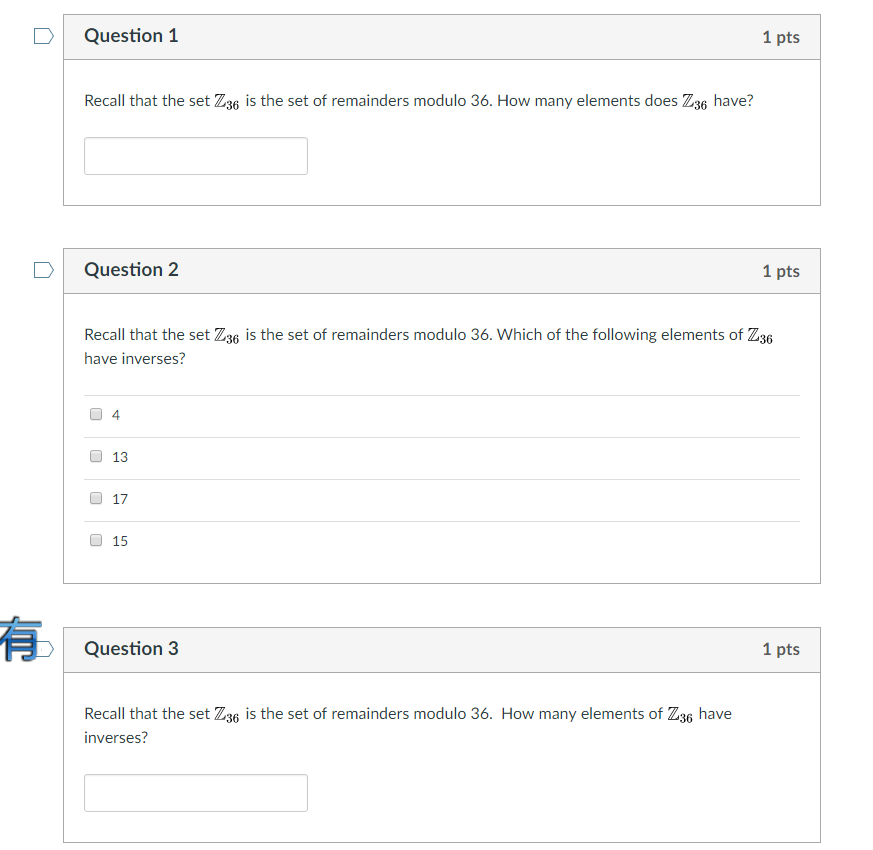Tick the checkbox for option 13

(96, 456)
